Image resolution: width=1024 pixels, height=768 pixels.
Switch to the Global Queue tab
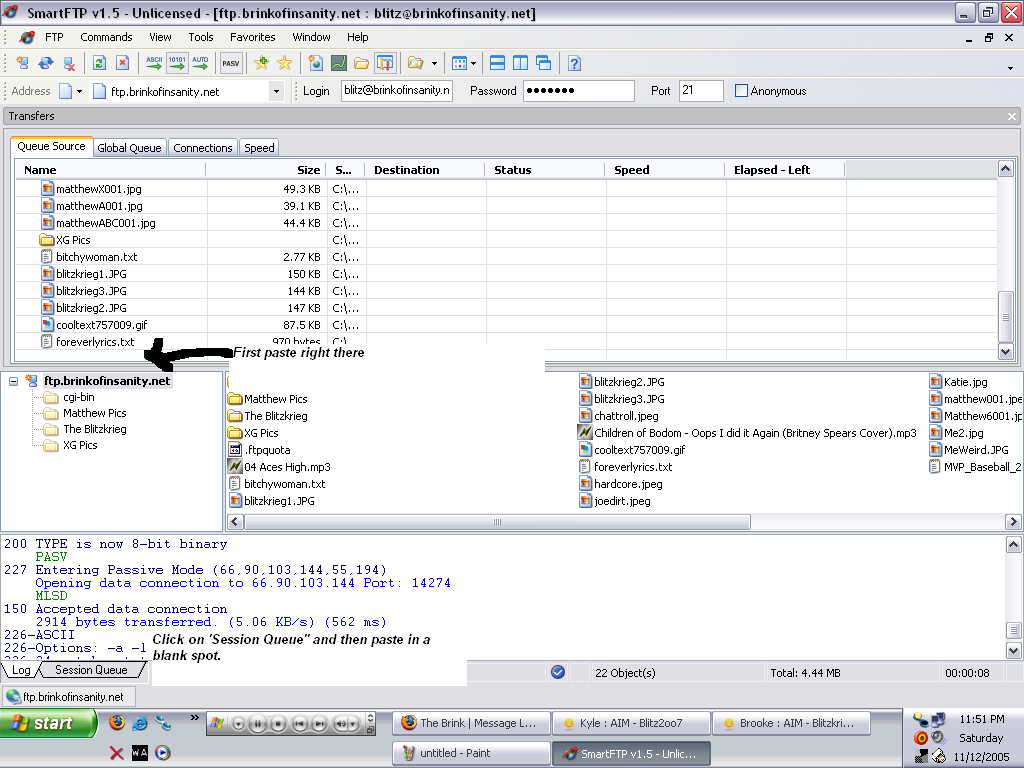(129, 148)
